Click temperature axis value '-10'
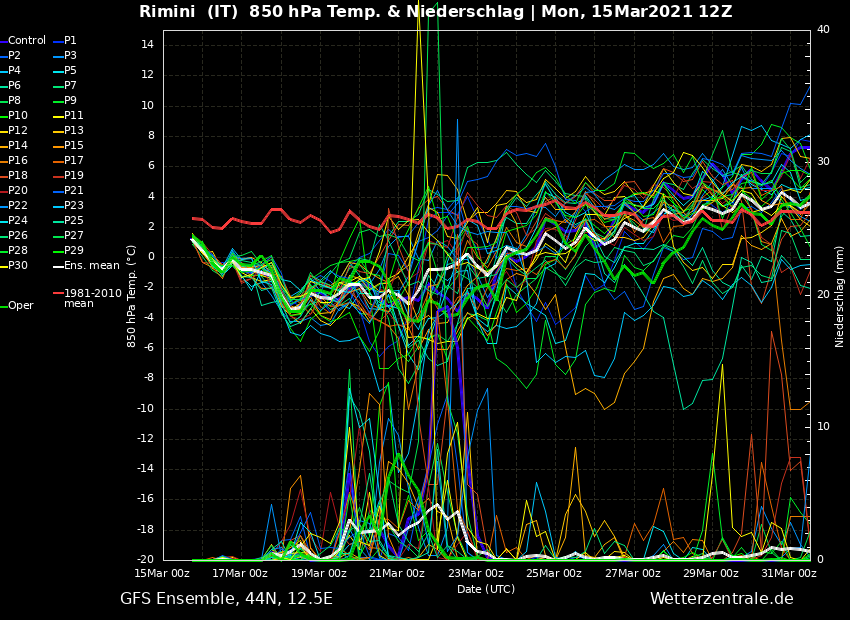Viewport: 850px width, 620px height. tap(145, 408)
